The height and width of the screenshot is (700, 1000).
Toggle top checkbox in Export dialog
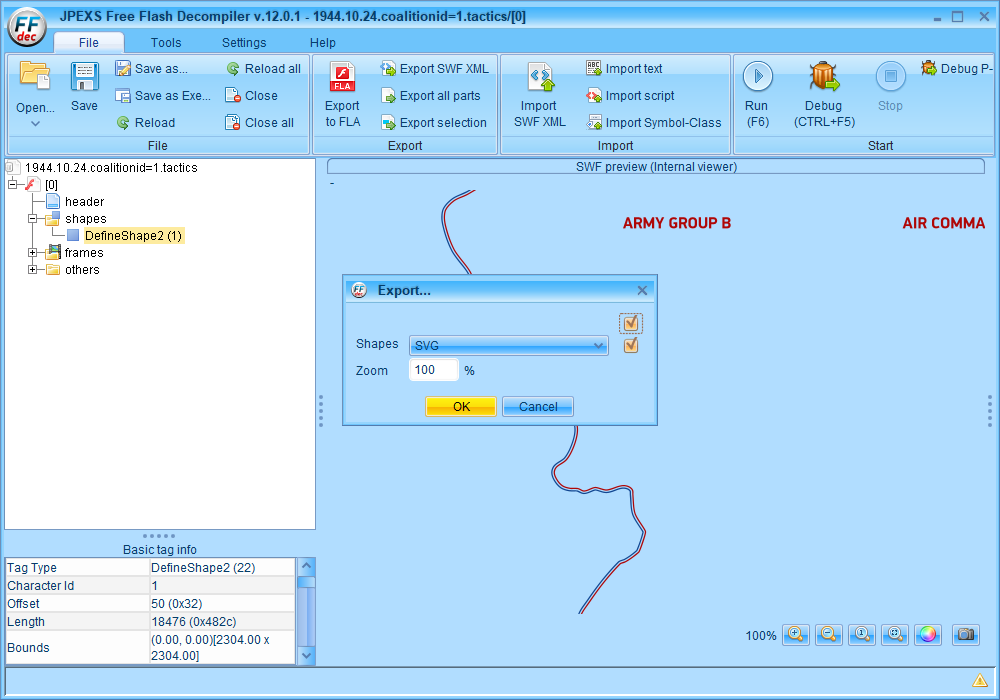(631, 323)
